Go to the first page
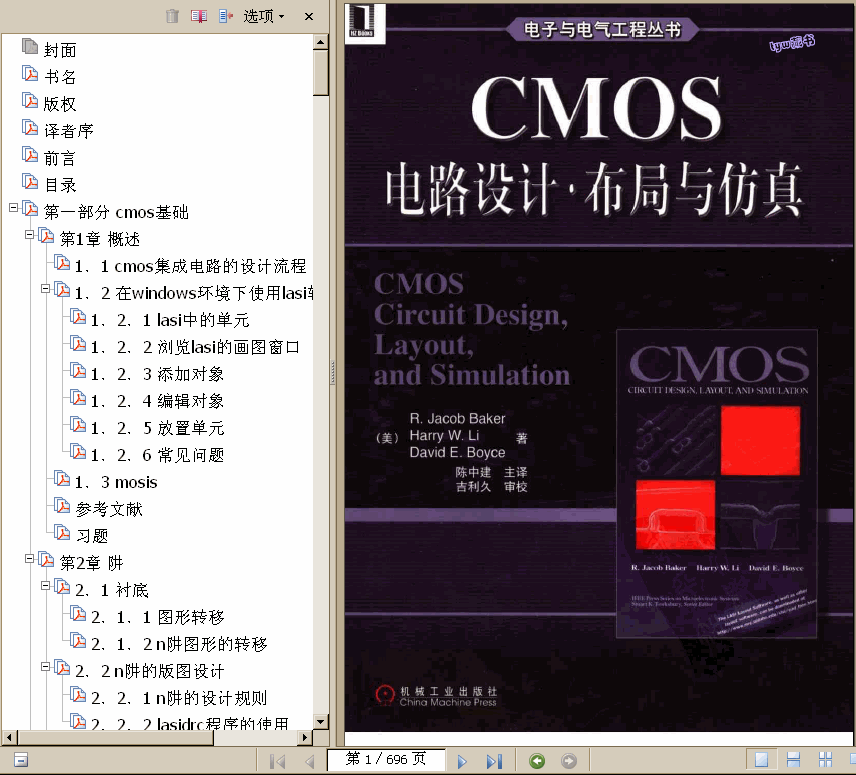This screenshot has width=856, height=775. tap(277, 761)
